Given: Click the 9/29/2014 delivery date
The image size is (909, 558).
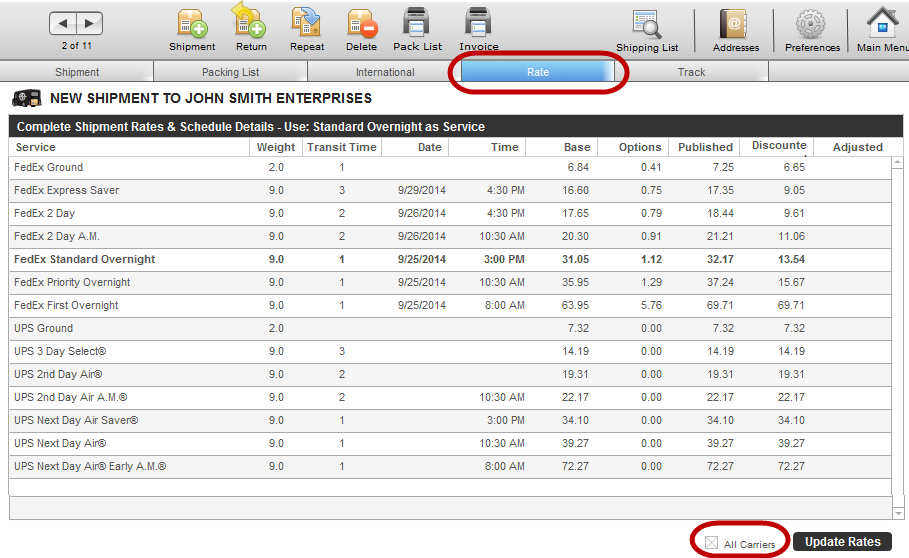Looking at the screenshot, I should tap(421, 191).
